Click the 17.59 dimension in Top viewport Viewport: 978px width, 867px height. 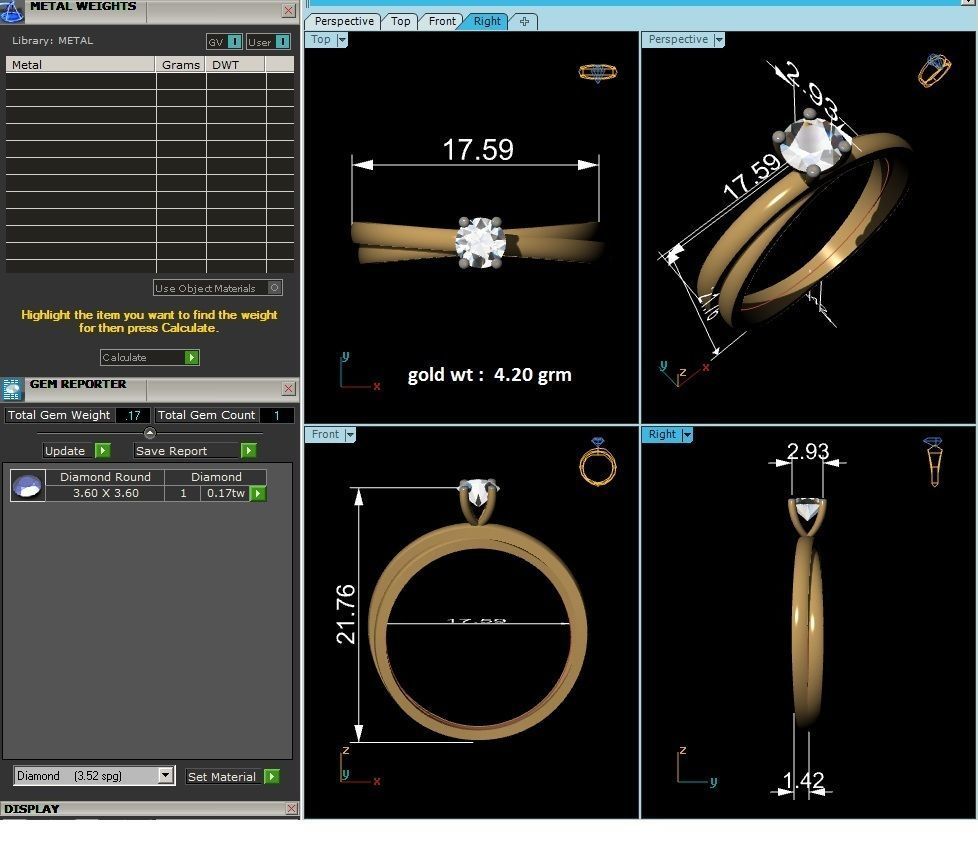(478, 150)
